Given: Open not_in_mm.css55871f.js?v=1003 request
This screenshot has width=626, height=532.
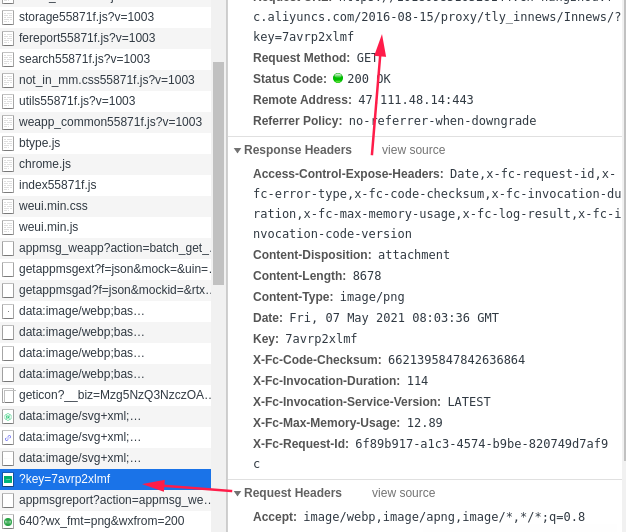Looking at the screenshot, I should pos(106,80).
